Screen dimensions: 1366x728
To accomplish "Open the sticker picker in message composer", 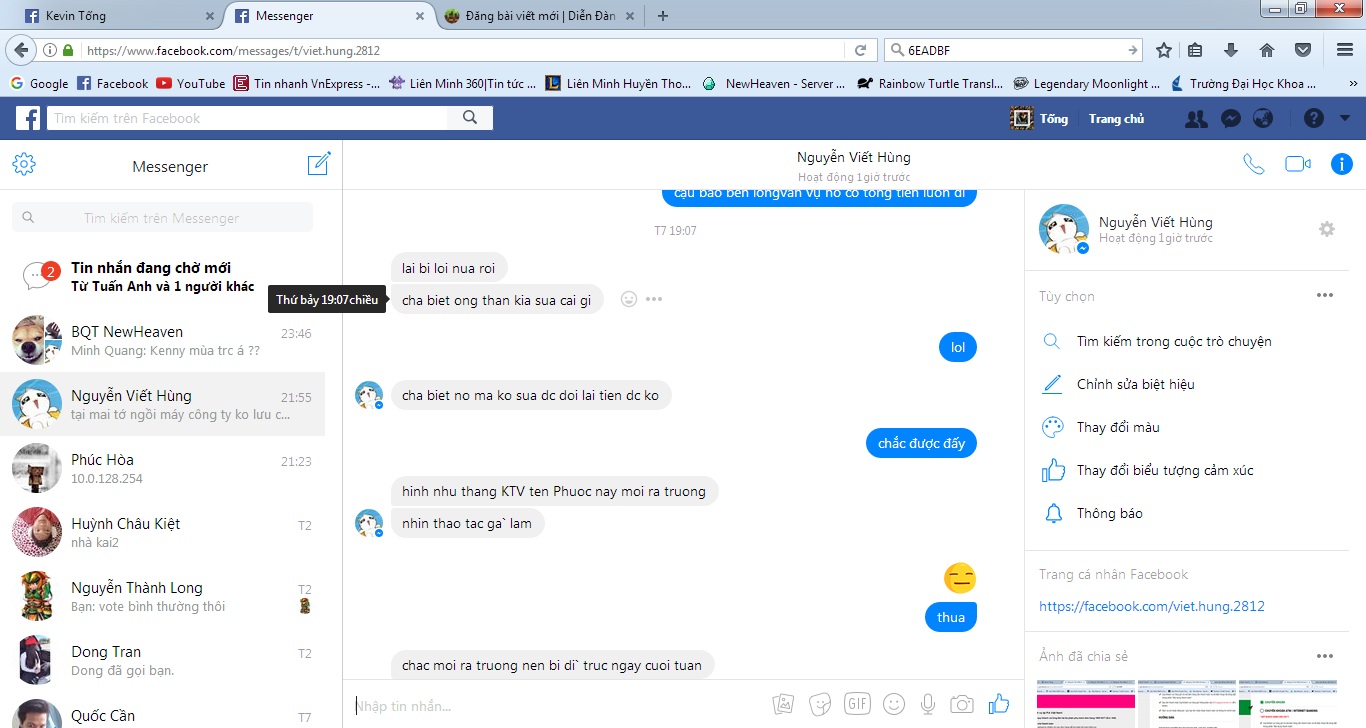I will click(x=821, y=704).
